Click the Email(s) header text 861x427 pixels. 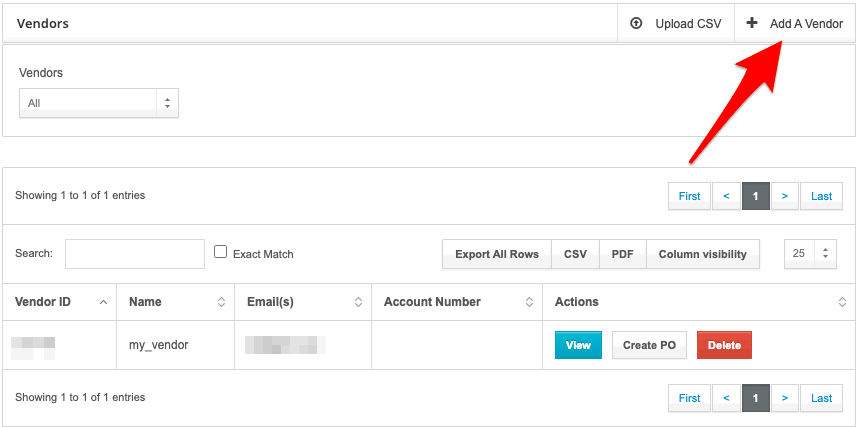click(x=270, y=302)
